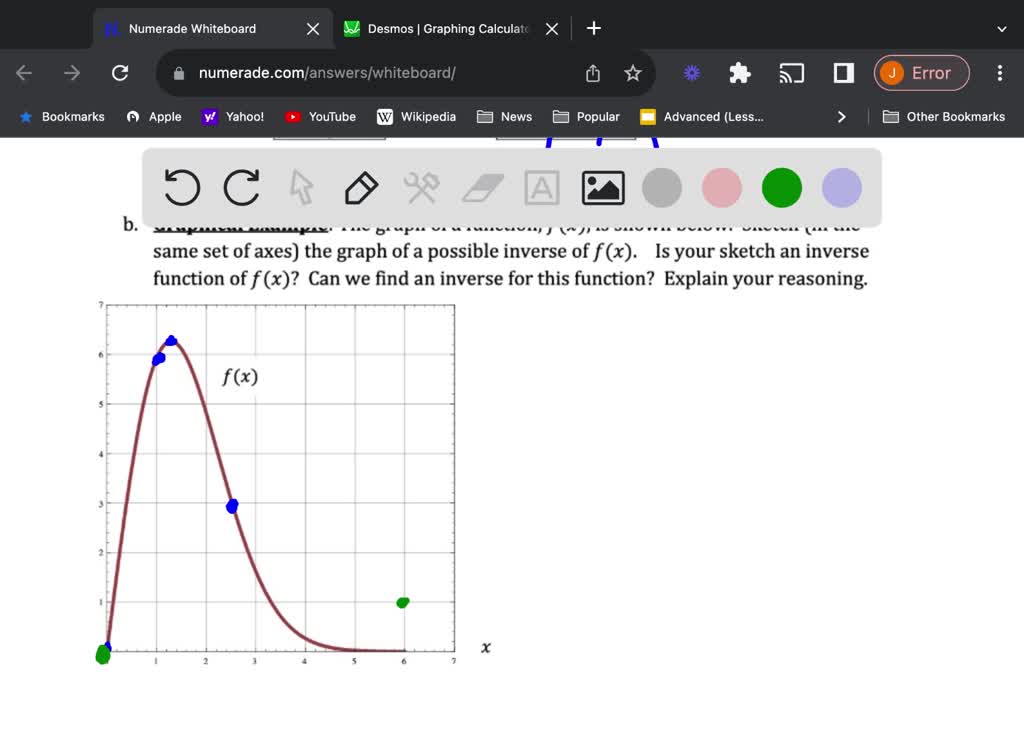Insert an image with the picture tool
The width and height of the screenshot is (1024, 742).
coord(603,187)
